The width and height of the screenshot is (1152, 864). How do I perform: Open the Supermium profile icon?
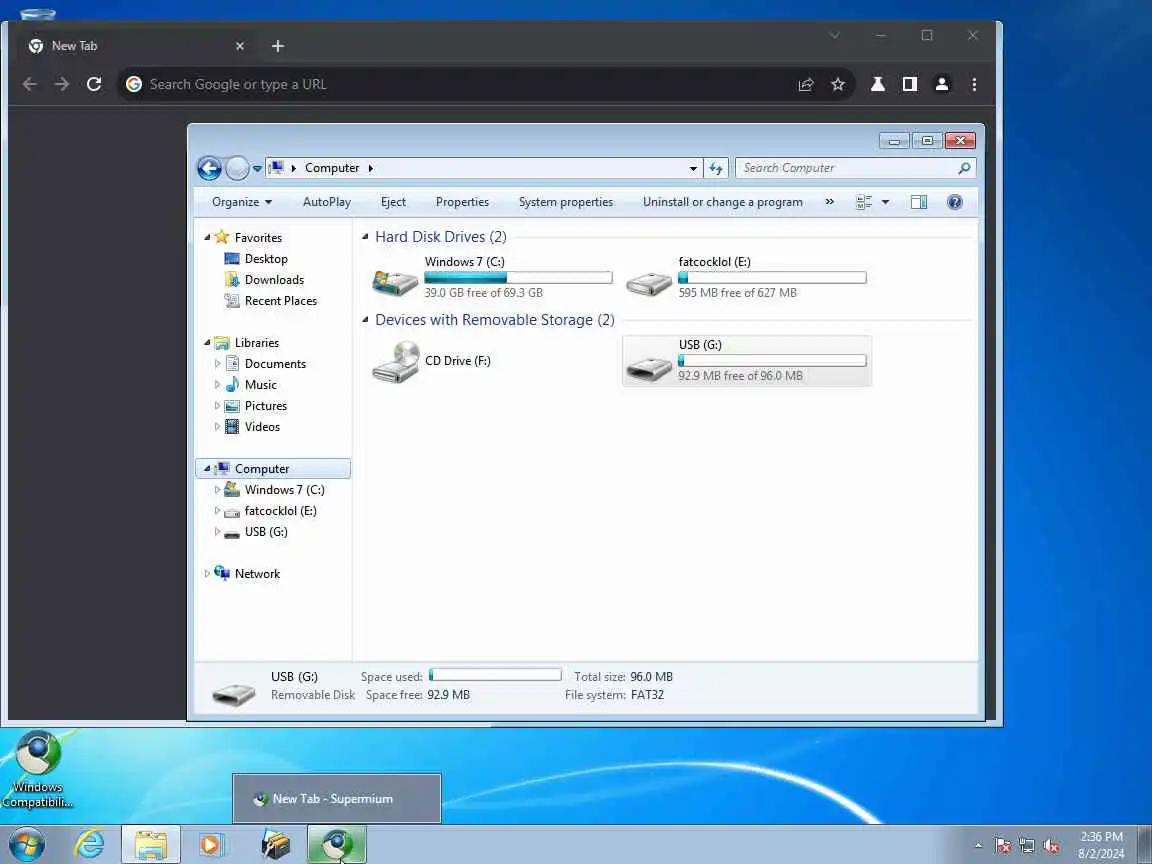pos(942,84)
